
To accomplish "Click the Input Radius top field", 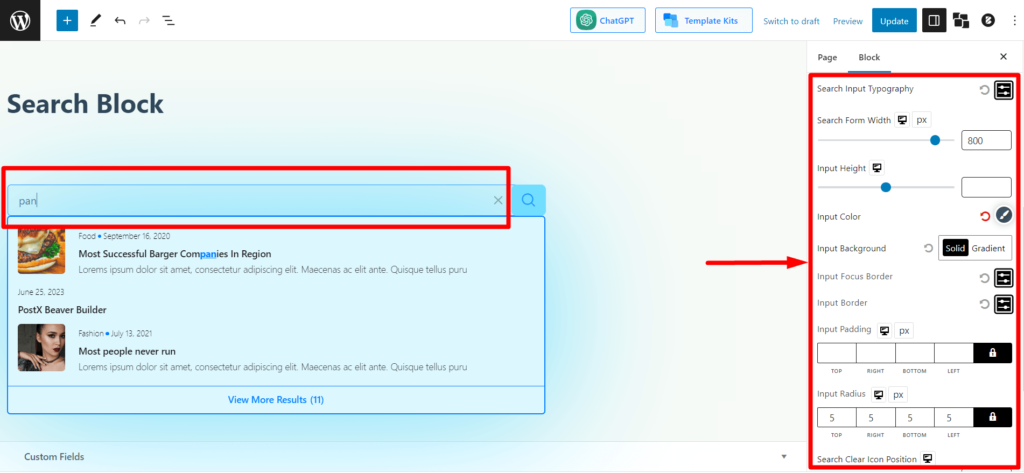I will click(x=837, y=417).
